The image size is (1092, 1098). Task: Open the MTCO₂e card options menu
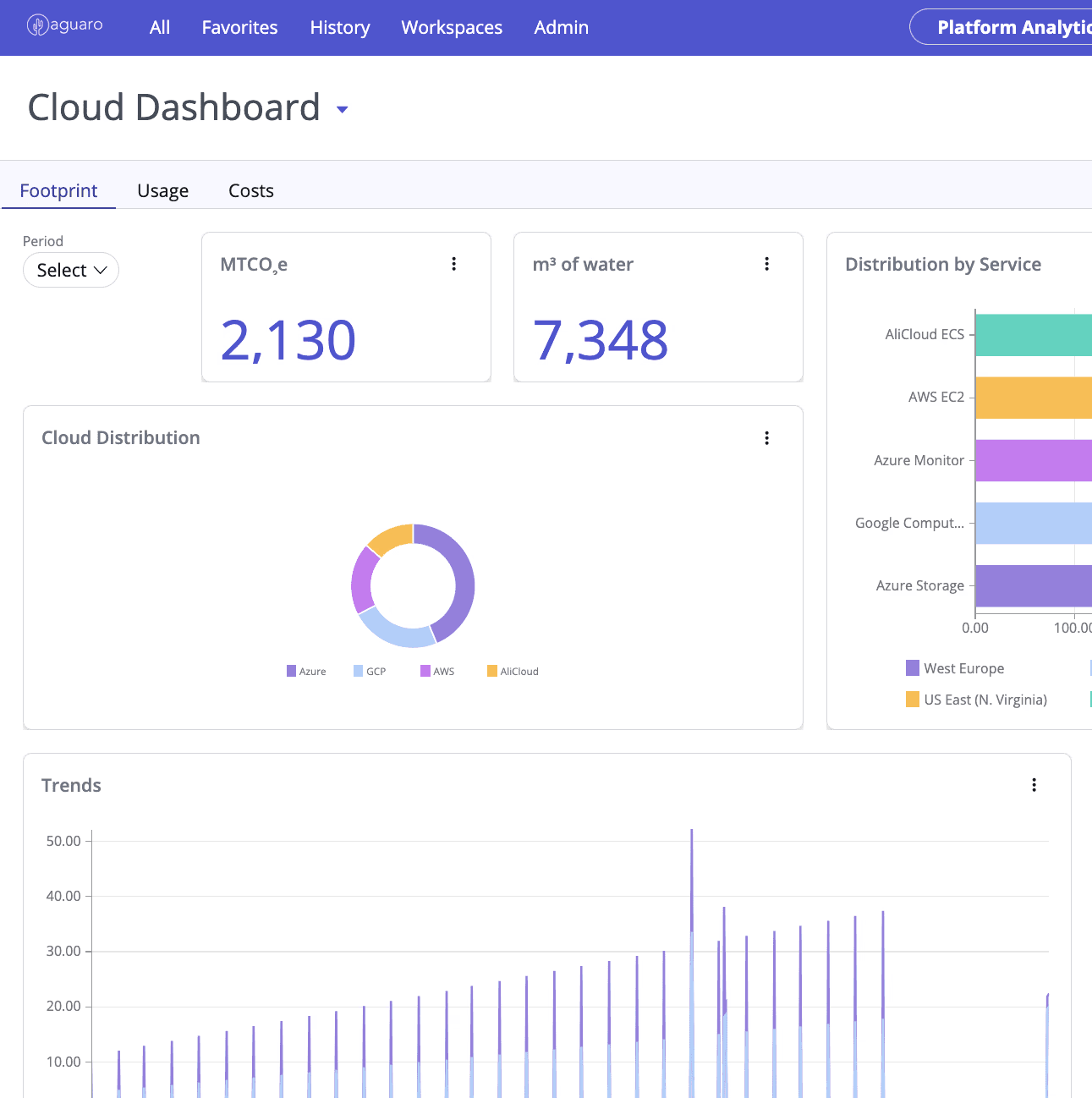coord(454,264)
